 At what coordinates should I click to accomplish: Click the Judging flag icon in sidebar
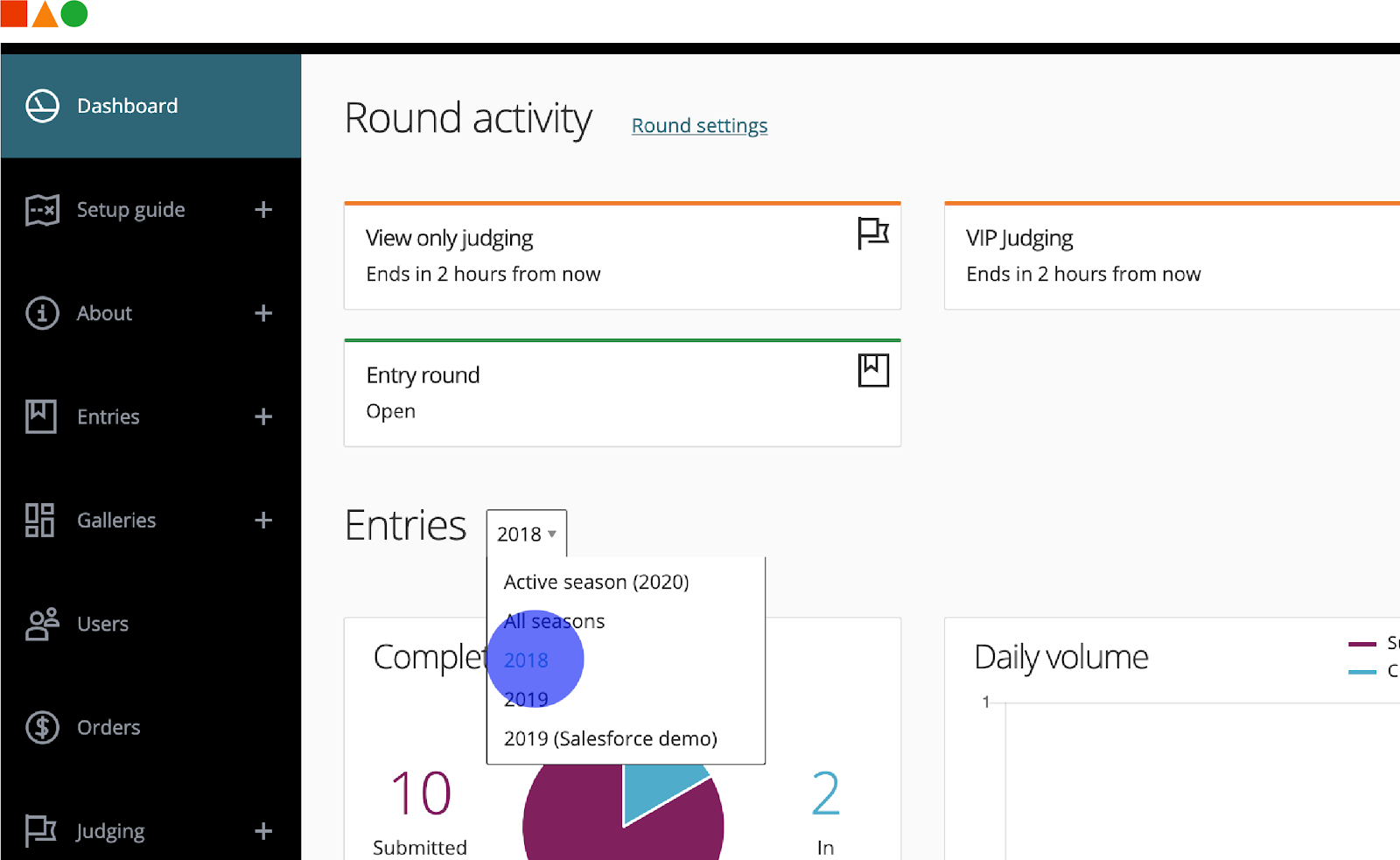click(x=40, y=830)
